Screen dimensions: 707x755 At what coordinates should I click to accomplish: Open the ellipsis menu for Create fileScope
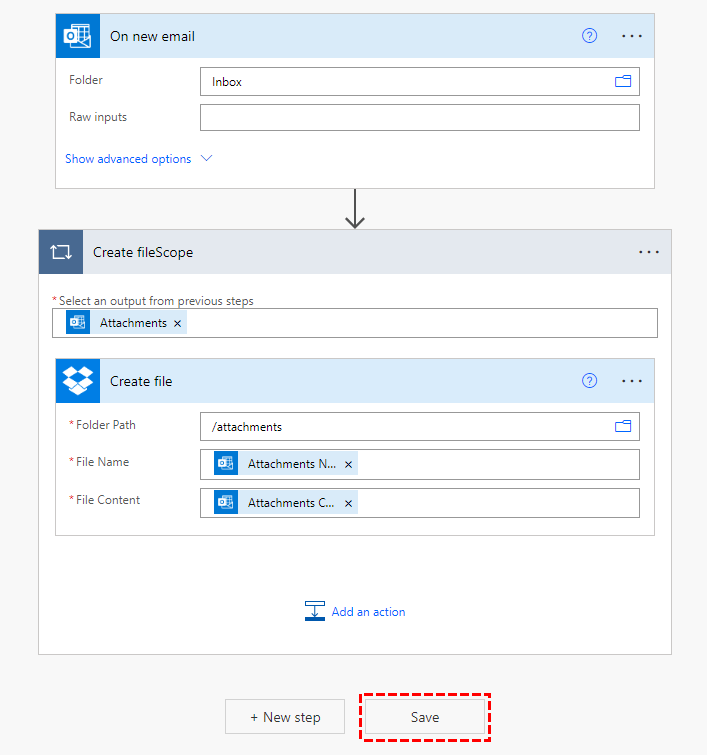click(x=649, y=252)
